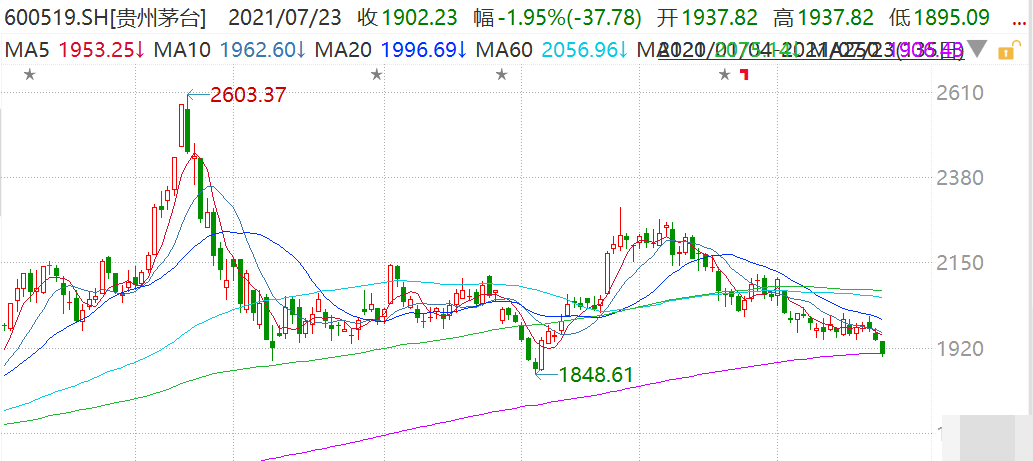Click the change value 幅 -1.95%(-37.78)
The height and width of the screenshot is (461, 1033).
tap(558, 18)
